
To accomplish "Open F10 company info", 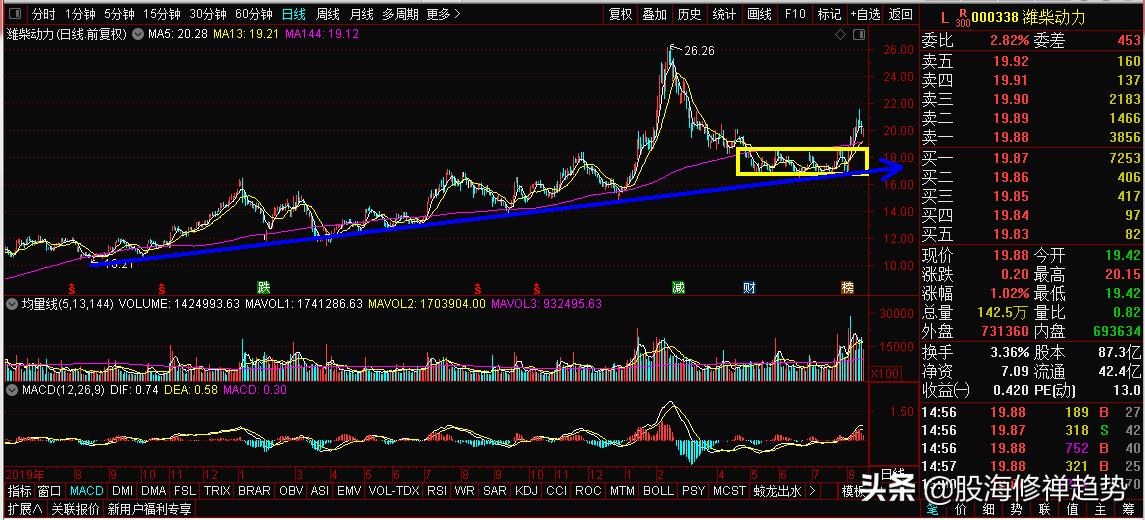I will [794, 14].
